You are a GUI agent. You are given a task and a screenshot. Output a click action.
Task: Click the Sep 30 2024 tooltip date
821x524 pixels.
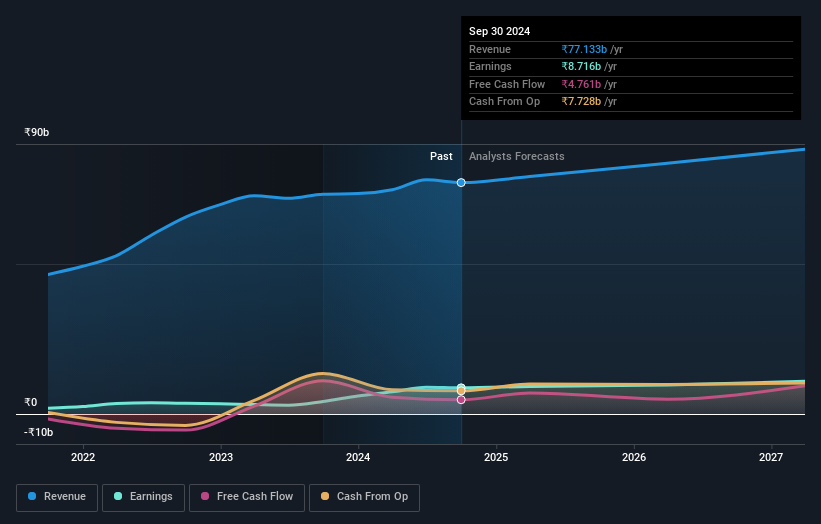500,31
